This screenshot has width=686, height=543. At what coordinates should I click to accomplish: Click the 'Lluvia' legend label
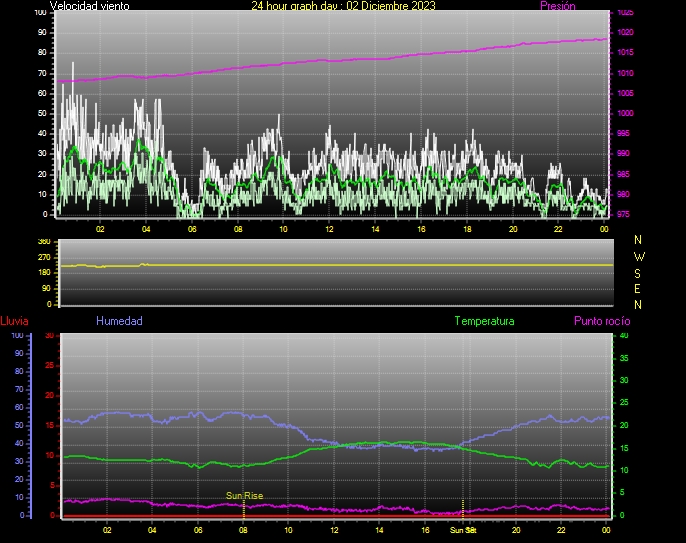pyautogui.click(x=14, y=321)
